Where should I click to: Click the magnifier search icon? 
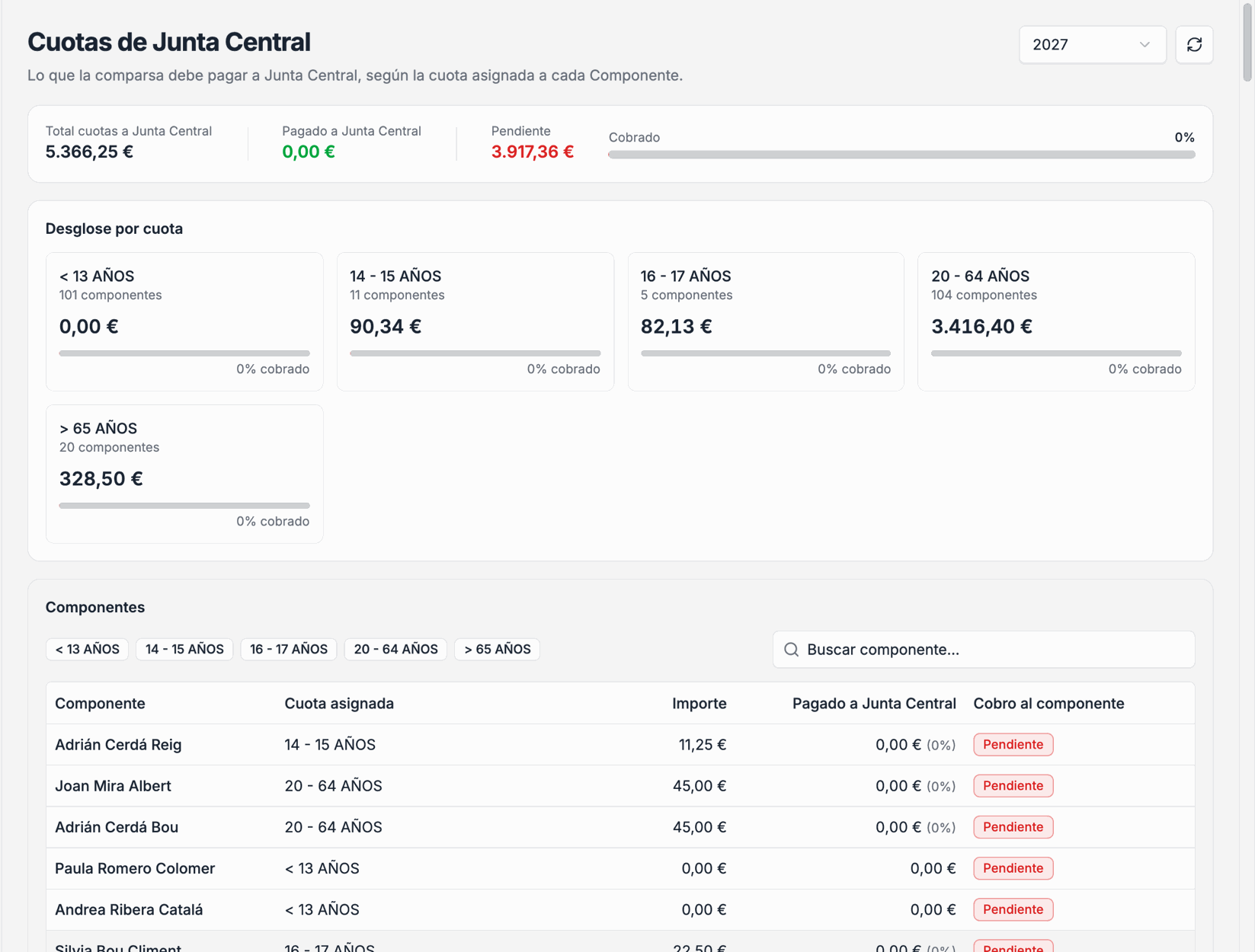point(791,650)
